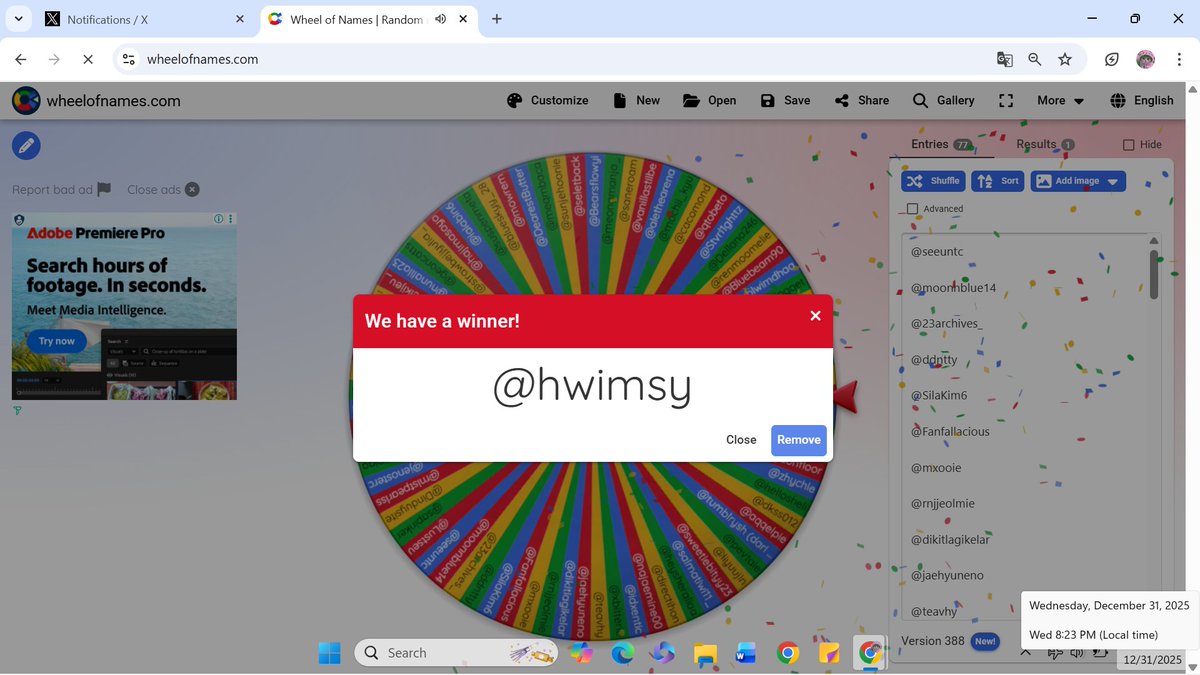Open File Explorer from taskbar

point(705,653)
